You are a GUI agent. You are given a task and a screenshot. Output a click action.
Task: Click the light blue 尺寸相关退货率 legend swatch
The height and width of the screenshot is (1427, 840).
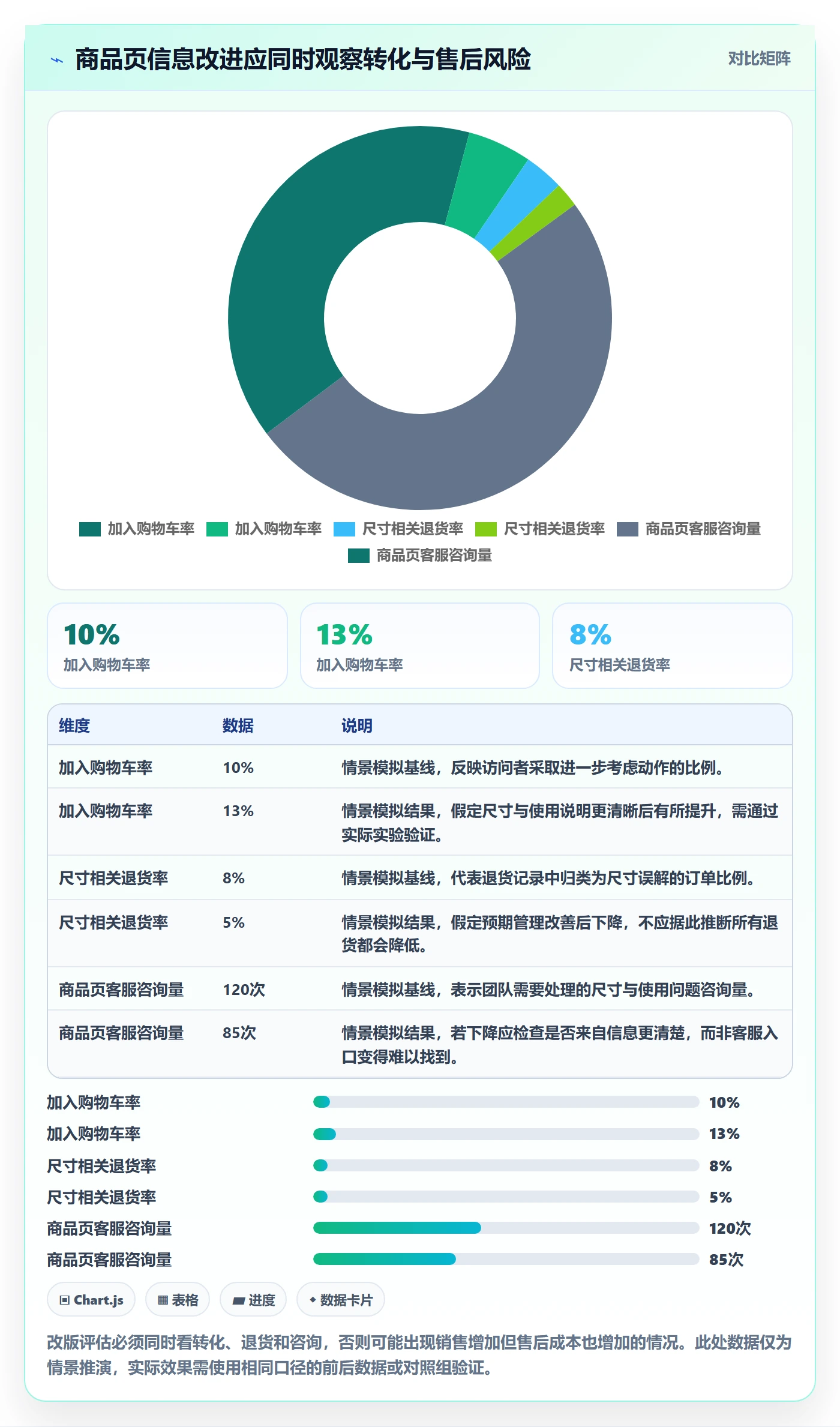coord(344,529)
